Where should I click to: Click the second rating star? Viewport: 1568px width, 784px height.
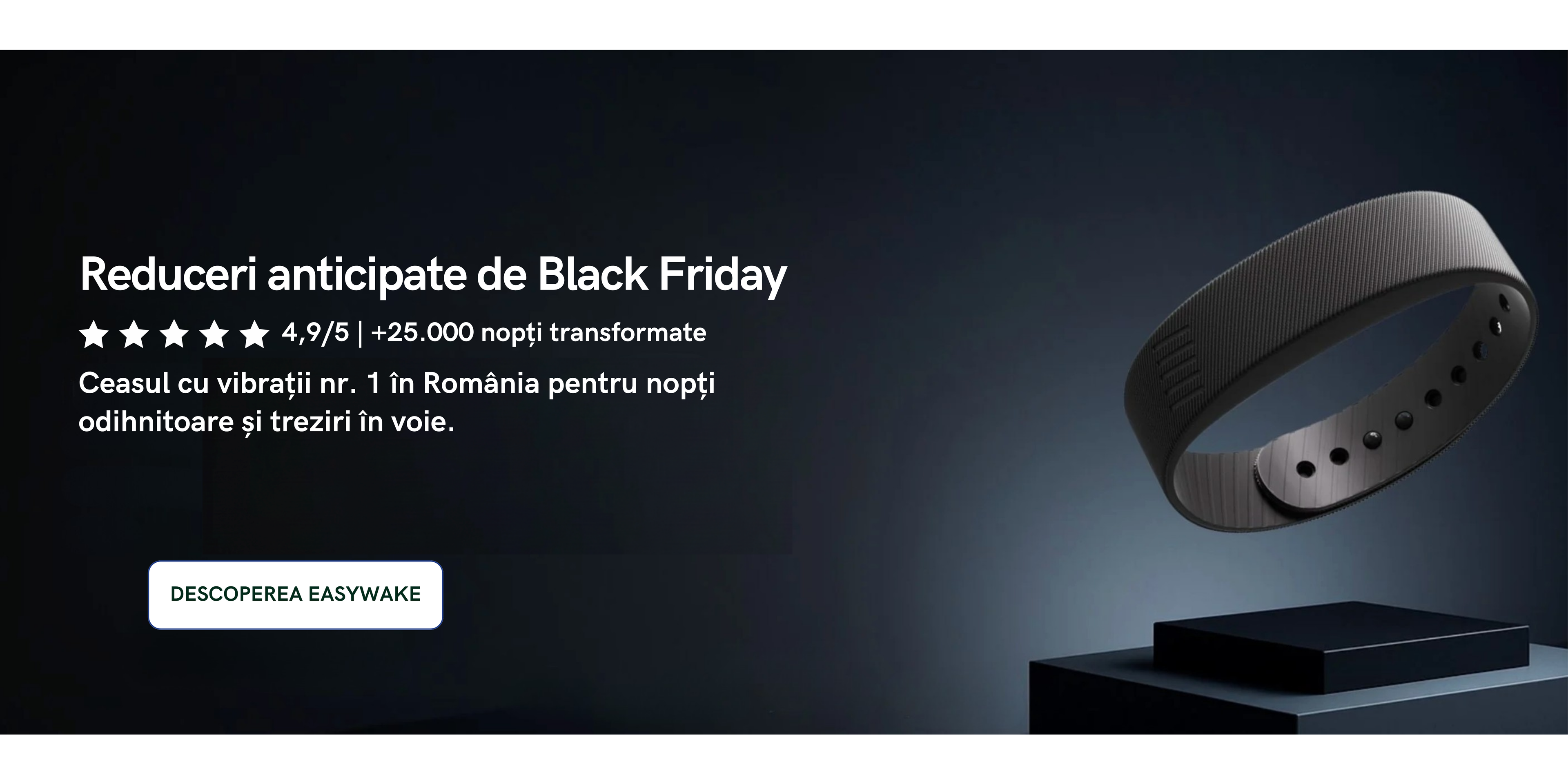[134, 335]
